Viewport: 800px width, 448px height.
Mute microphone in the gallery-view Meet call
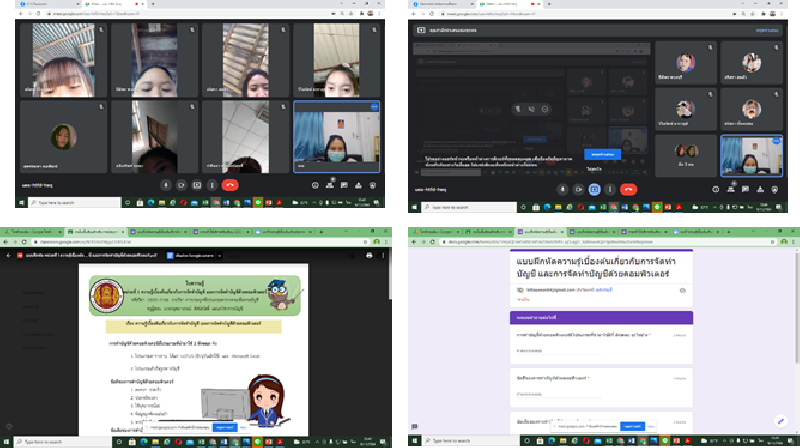pyautogui.click(x=164, y=185)
